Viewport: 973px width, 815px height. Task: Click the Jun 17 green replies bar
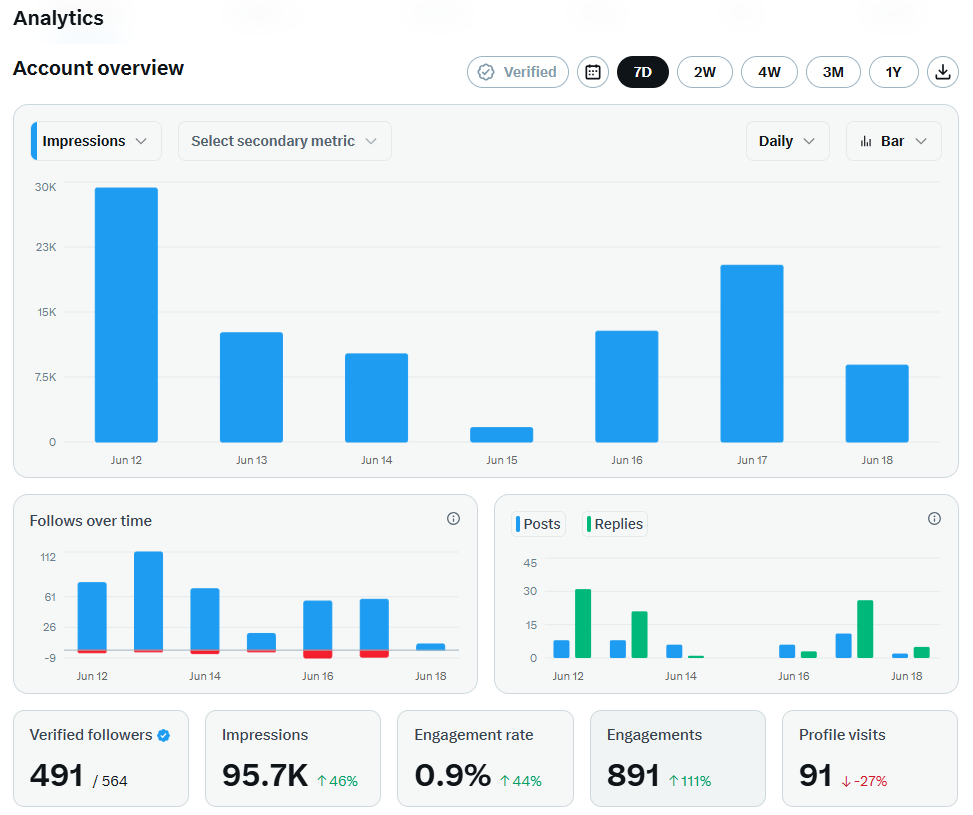click(x=865, y=629)
